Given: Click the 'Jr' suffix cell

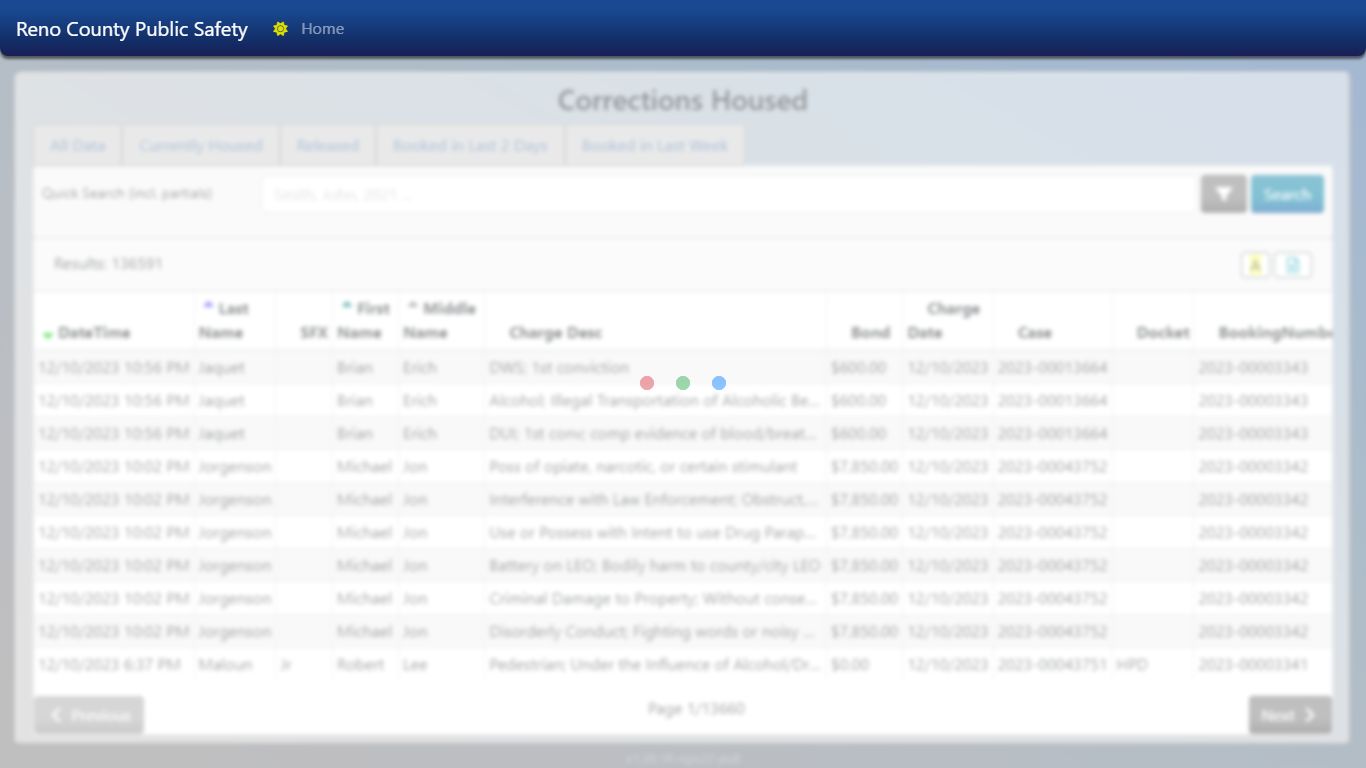Looking at the screenshot, I should click(304, 665).
